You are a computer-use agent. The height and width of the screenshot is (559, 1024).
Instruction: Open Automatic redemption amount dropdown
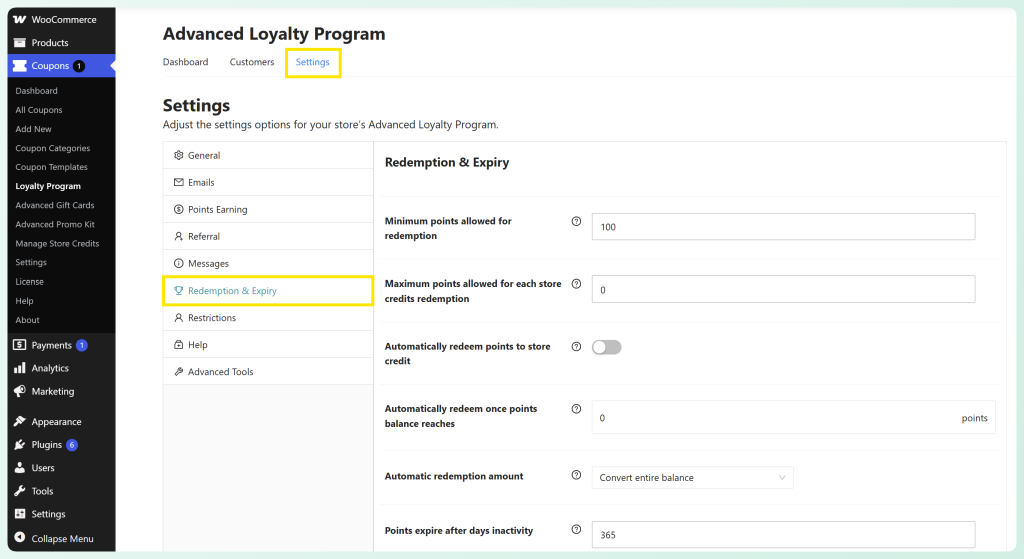(x=692, y=477)
